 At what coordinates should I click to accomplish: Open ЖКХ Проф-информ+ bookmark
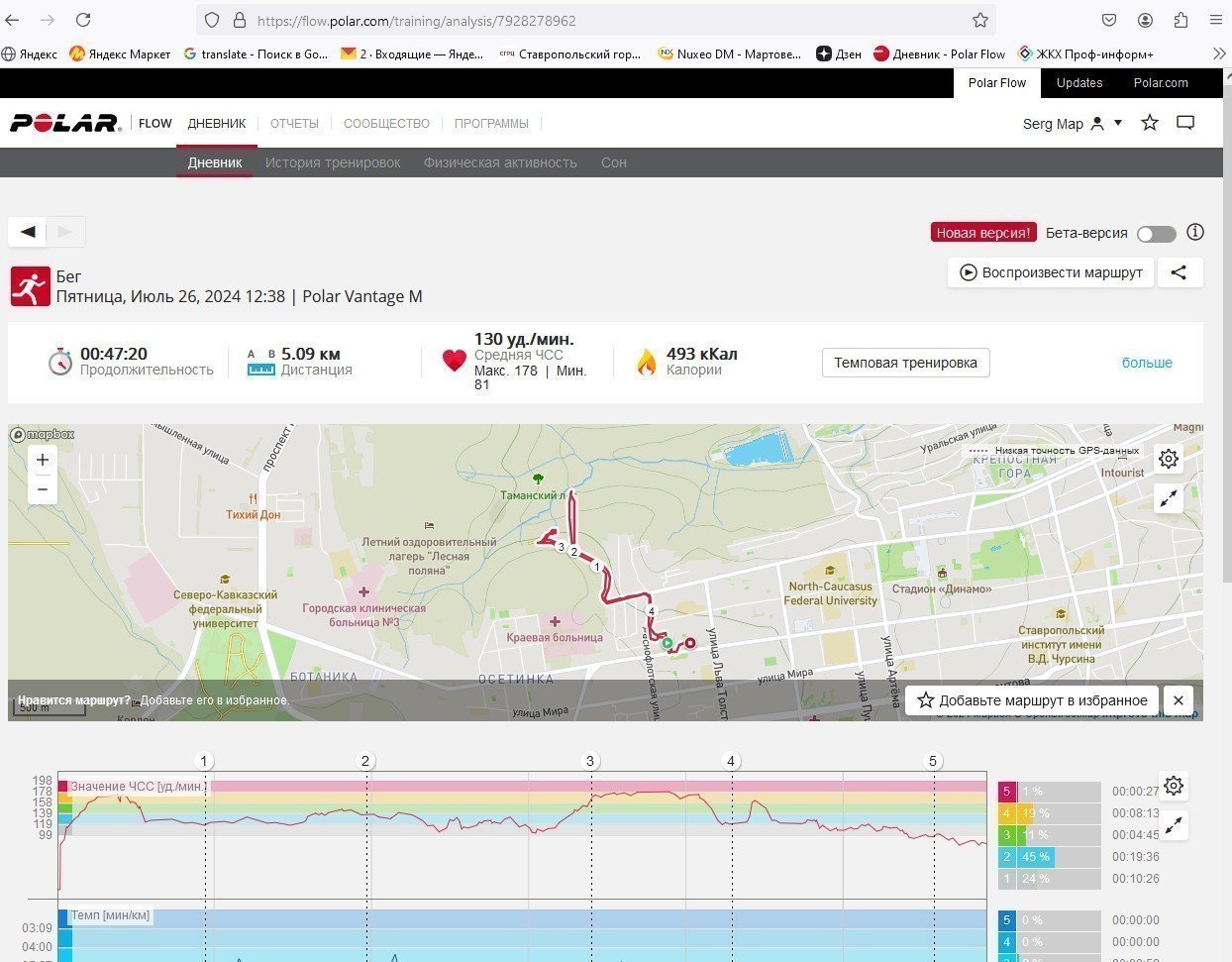(x=1084, y=53)
